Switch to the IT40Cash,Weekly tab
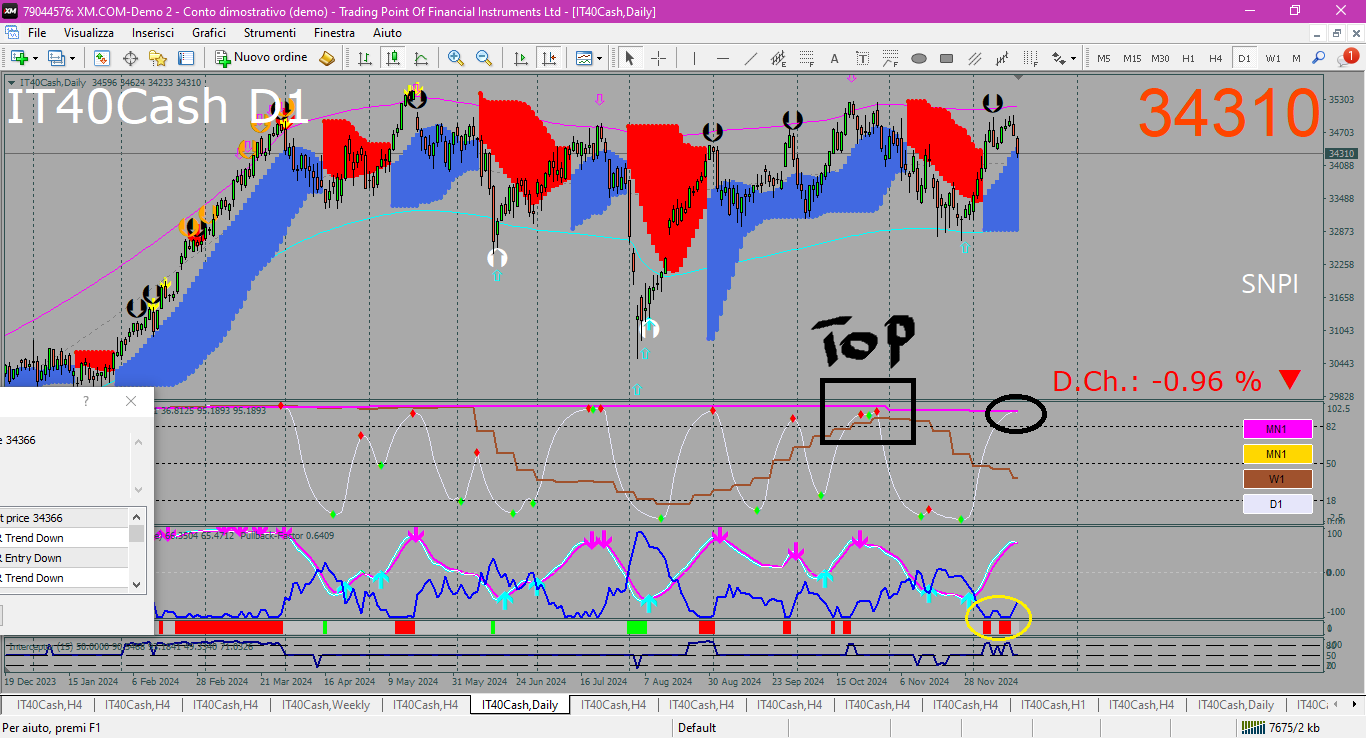Screen dimensions: 1366x738 point(326,705)
